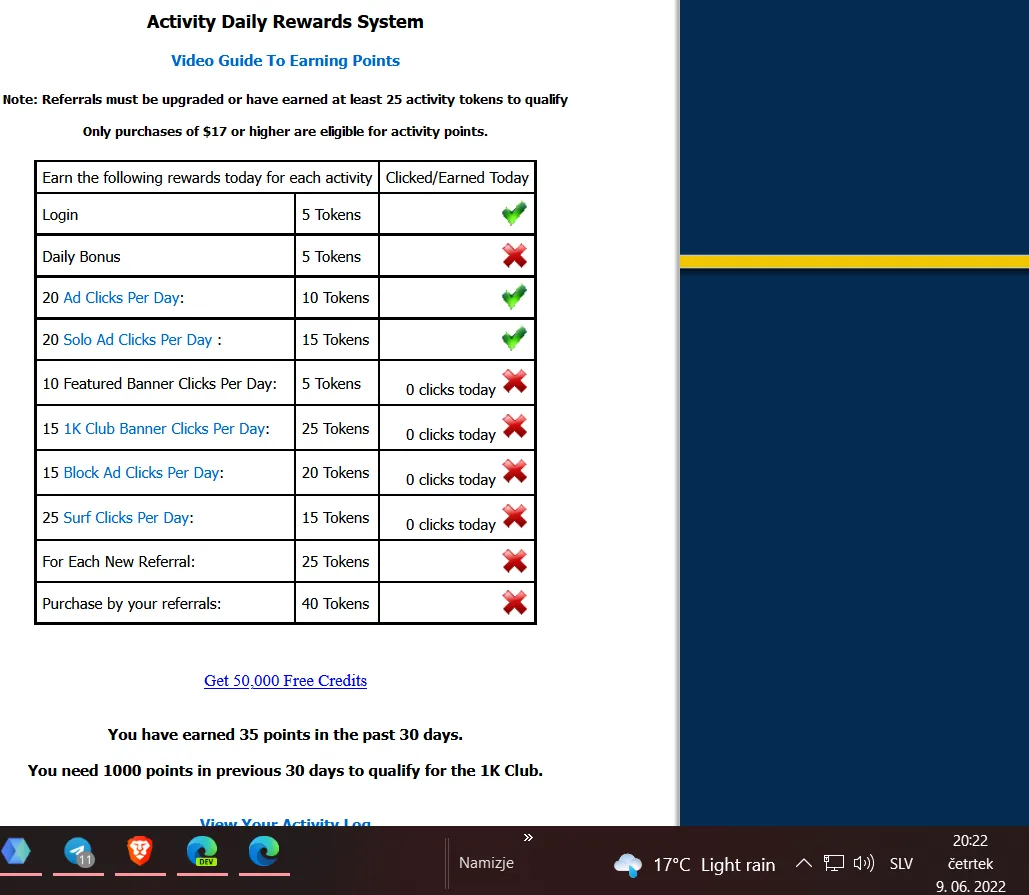1029x895 pixels.
Task: Select the 'Purchase by your referrals:' cell
Action: (165, 604)
